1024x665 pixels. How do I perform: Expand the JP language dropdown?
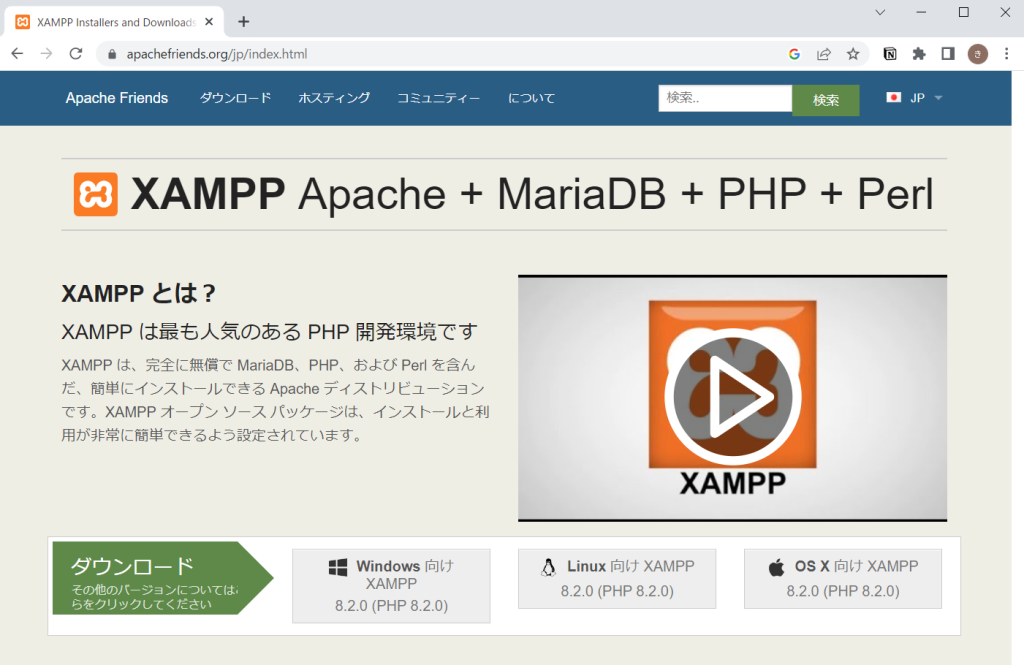coord(915,98)
